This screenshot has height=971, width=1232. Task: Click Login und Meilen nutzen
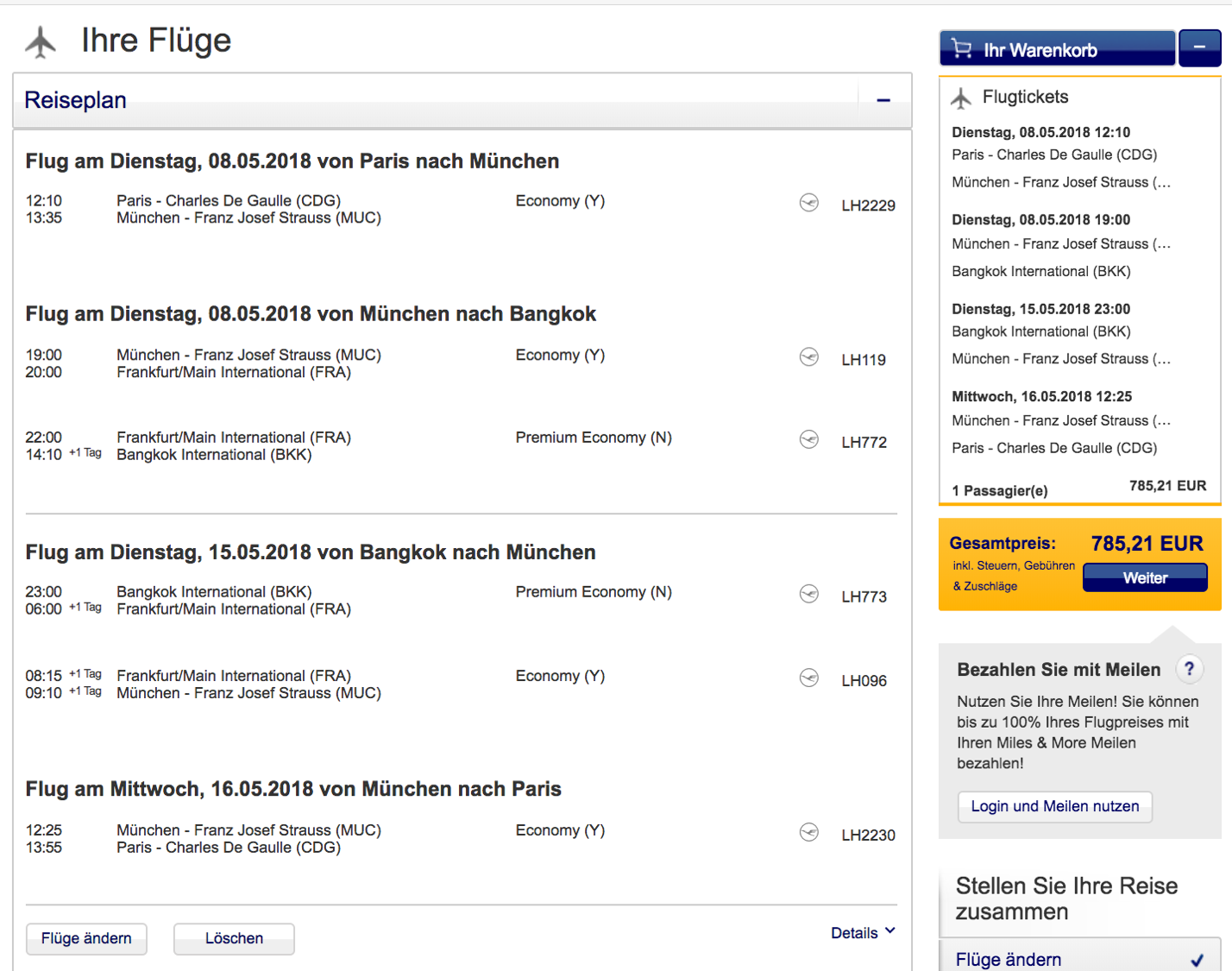tap(1055, 806)
